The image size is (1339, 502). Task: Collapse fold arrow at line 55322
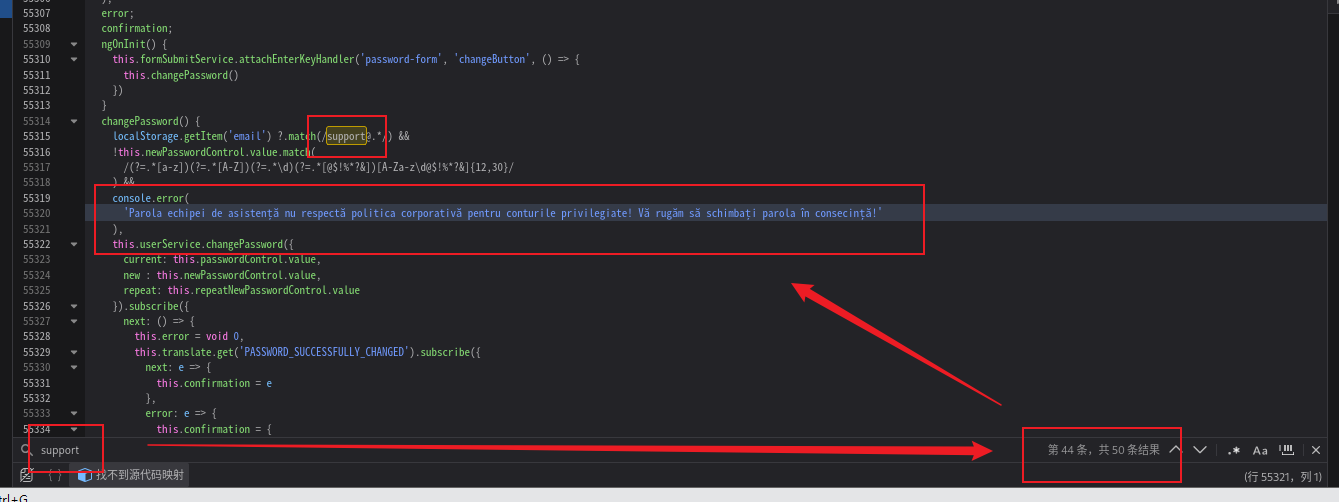(73, 244)
